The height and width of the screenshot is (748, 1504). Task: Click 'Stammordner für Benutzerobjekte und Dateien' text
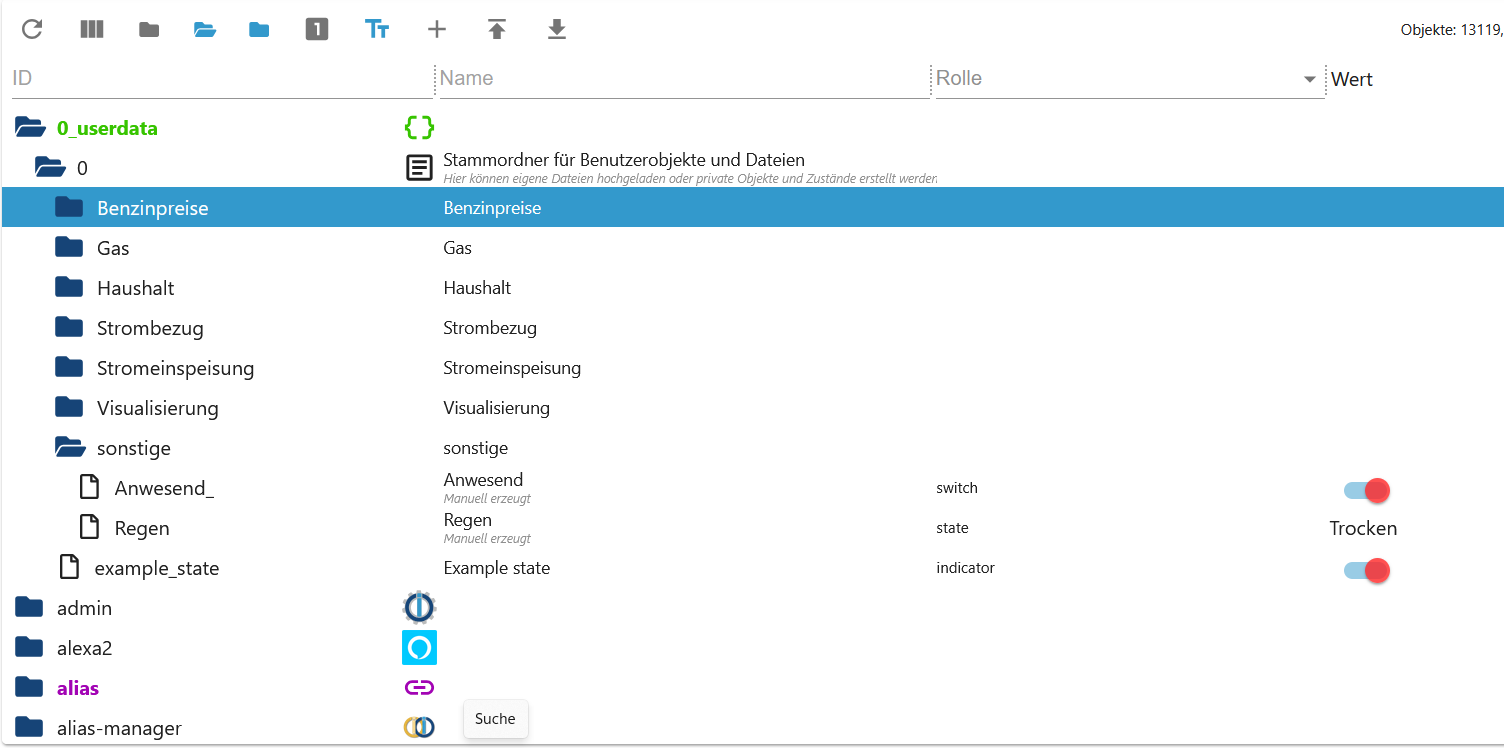tap(624, 160)
